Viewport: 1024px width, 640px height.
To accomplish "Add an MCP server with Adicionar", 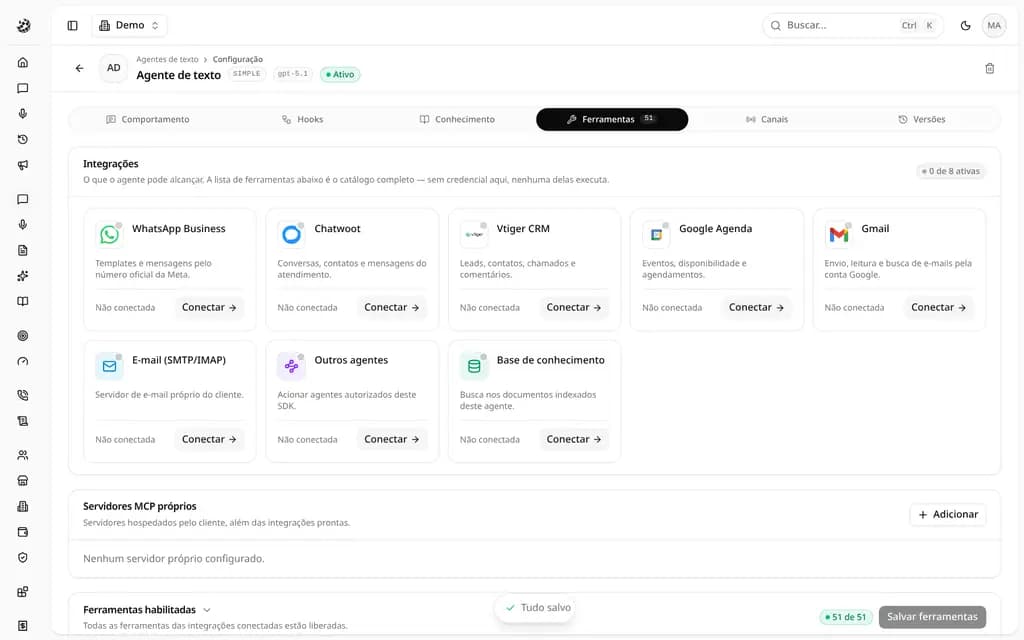I will [x=948, y=515].
